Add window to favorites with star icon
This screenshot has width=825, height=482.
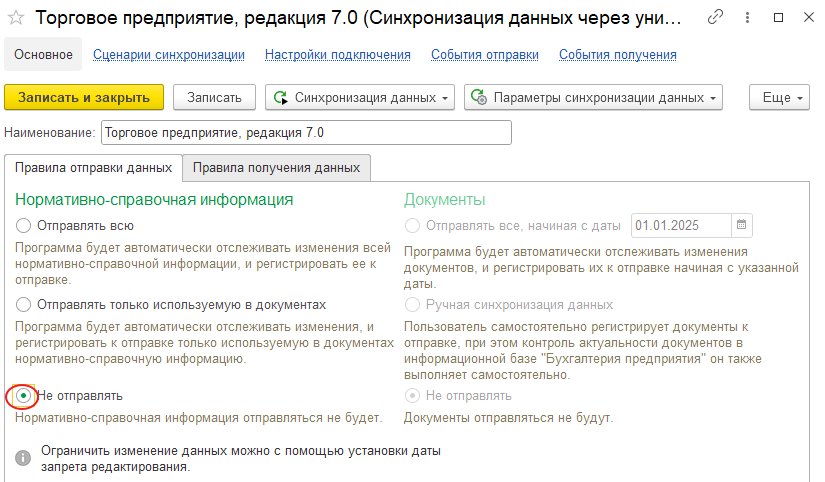(16, 18)
